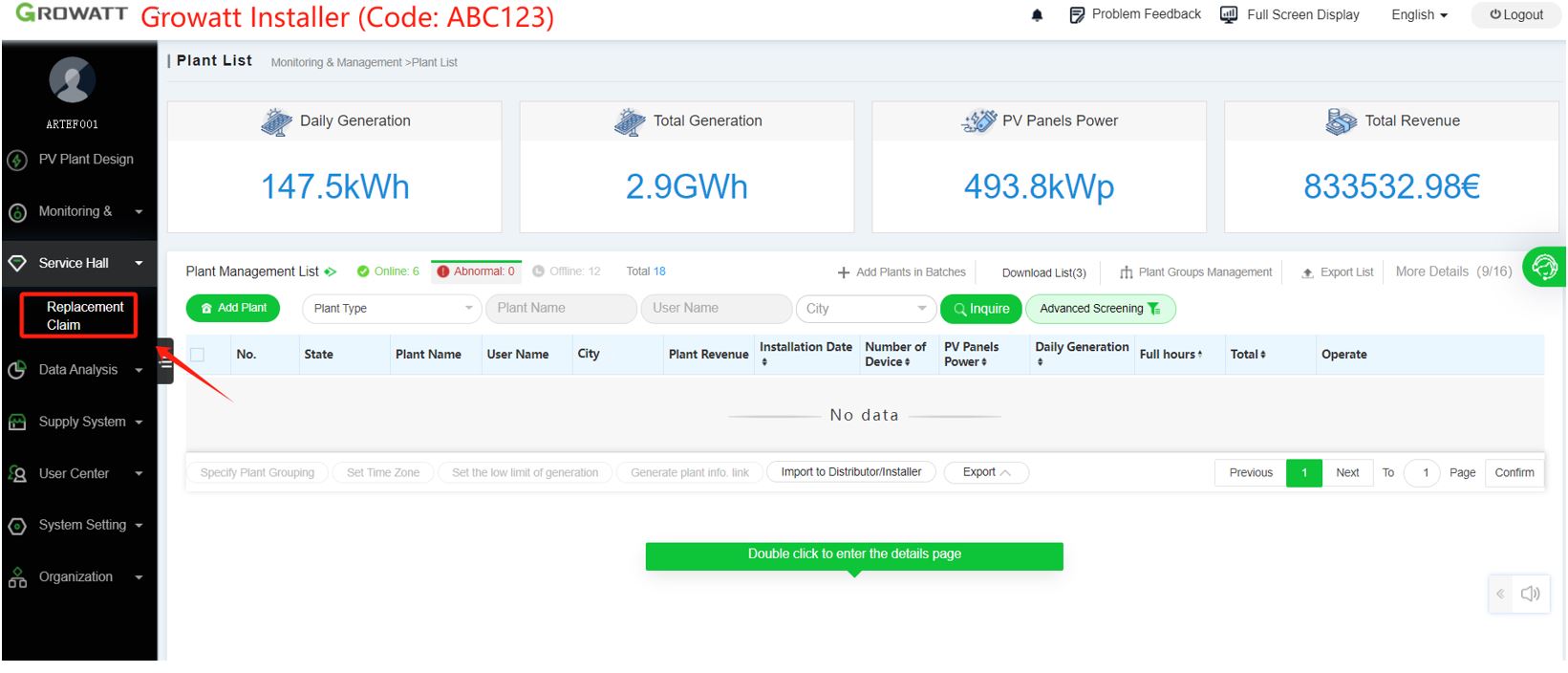This screenshot has height=673, width=1568.
Task: Click the speaker announcement icon
Action: (x=1530, y=594)
